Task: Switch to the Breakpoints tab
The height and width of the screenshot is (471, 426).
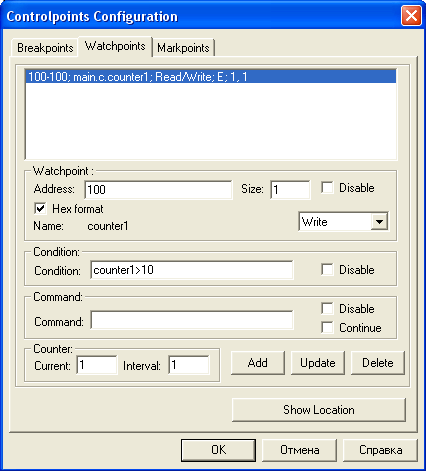Action: (x=45, y=48)
